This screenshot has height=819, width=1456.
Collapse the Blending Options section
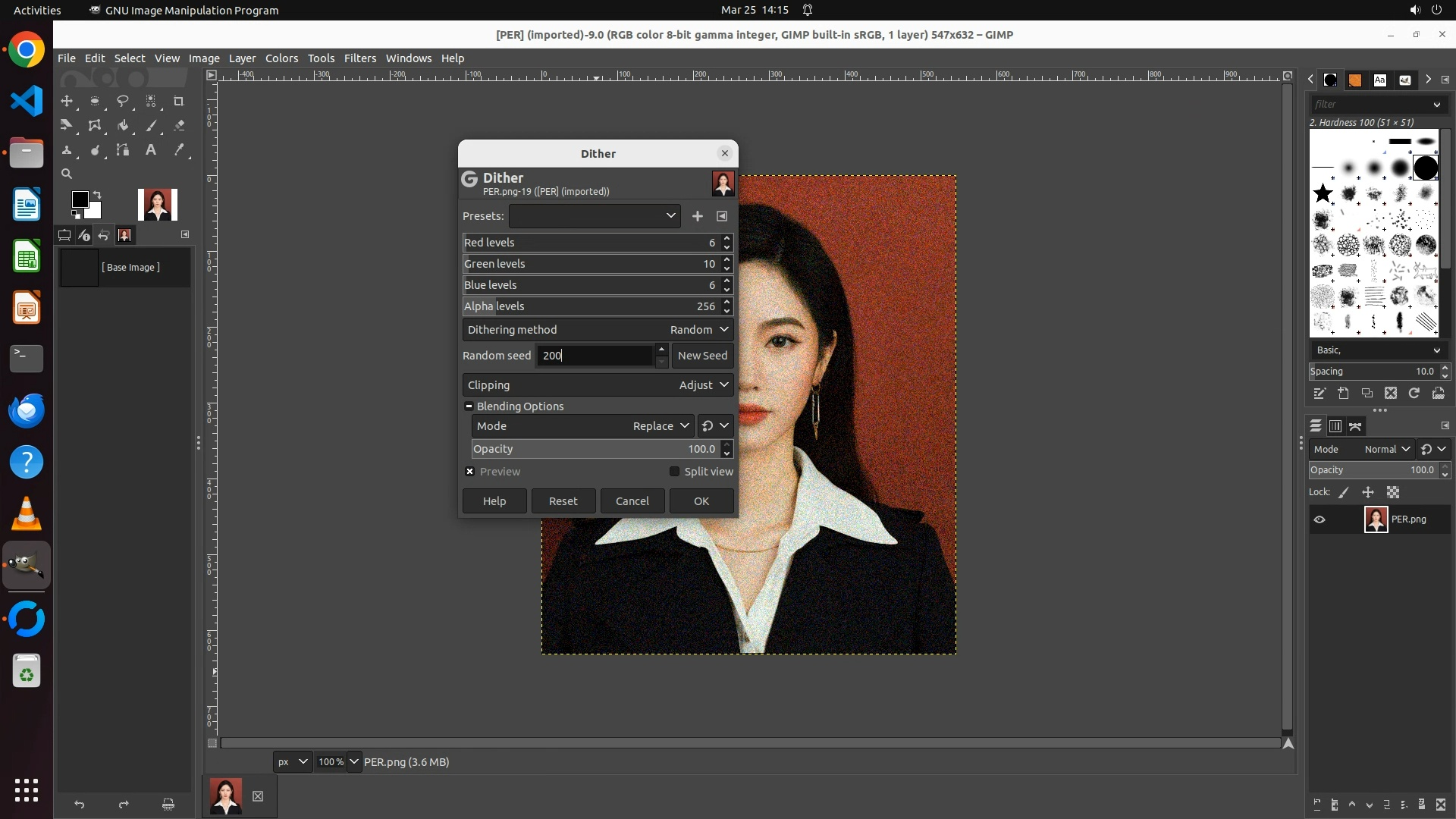469,406
